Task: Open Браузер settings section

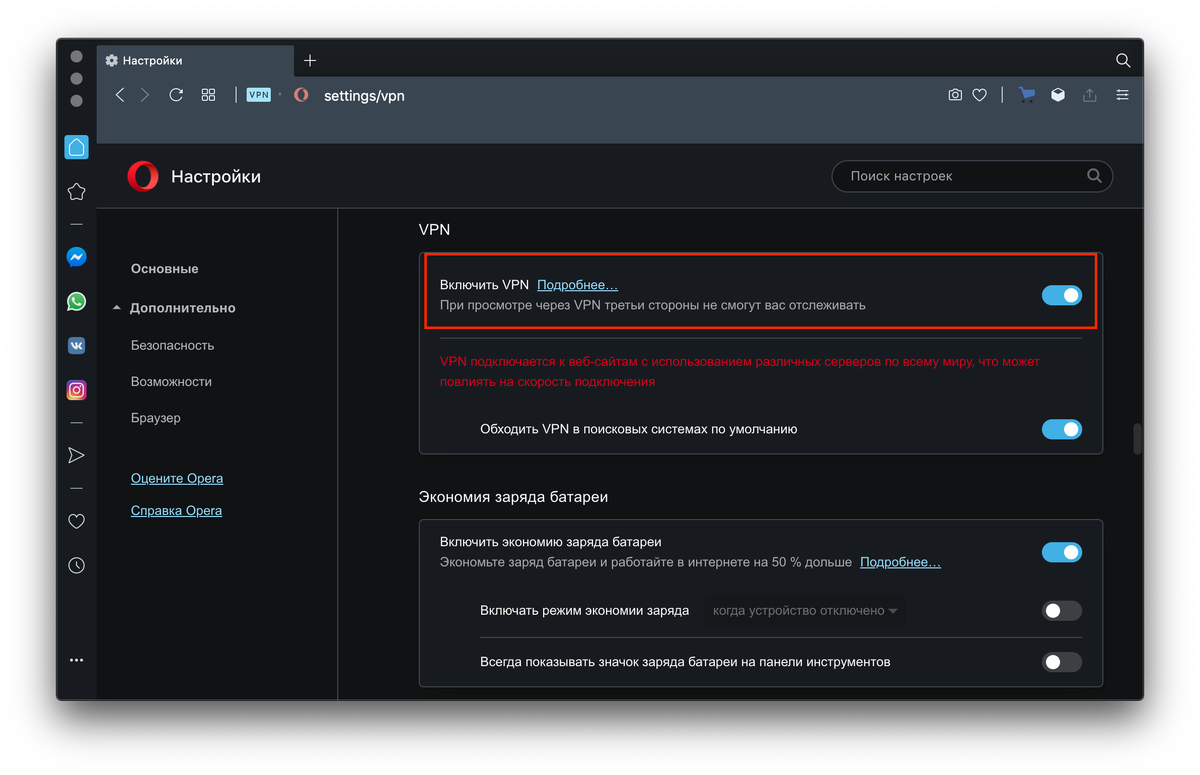Action: [156, 418]
